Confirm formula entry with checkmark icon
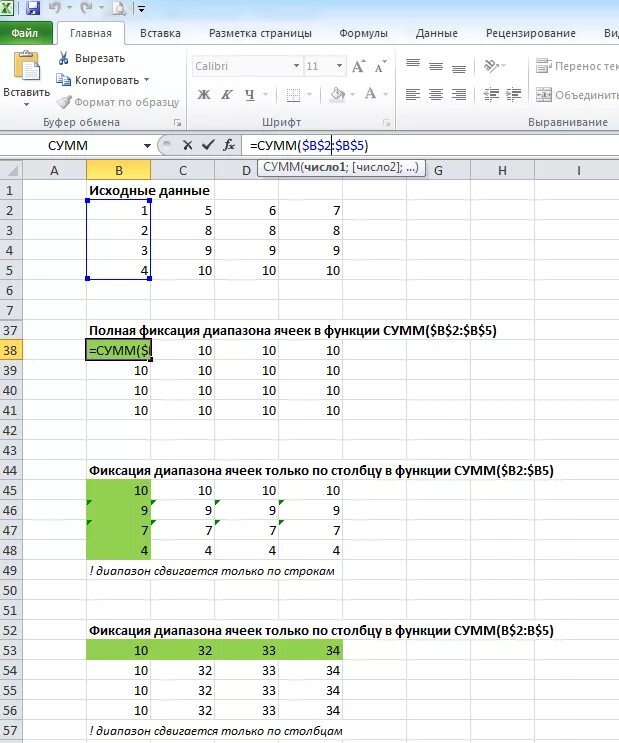Image resolution: width=619 pixels, height=743 pixels. pos(208,145)
